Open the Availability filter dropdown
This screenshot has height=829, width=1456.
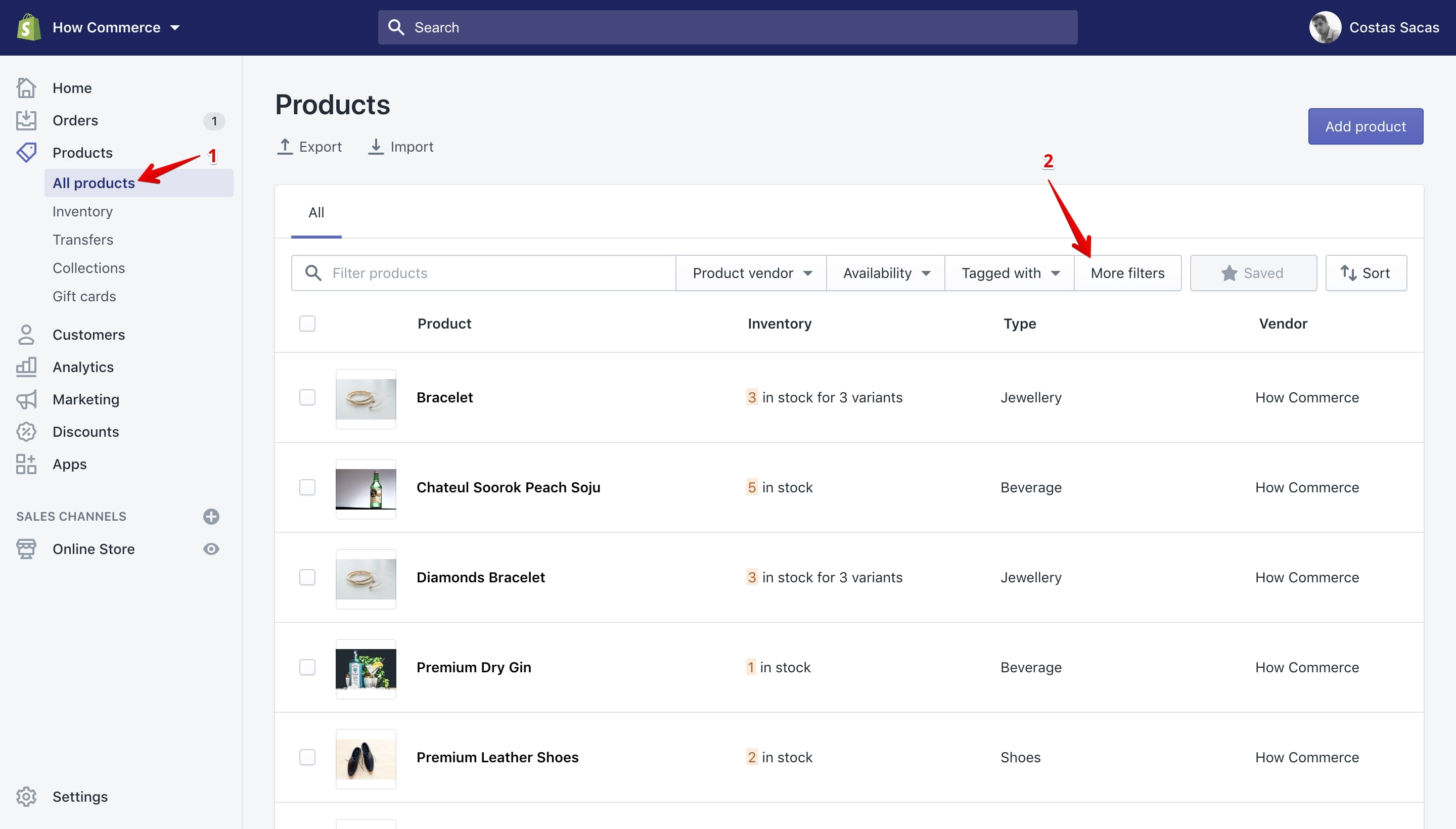point(885,273)
